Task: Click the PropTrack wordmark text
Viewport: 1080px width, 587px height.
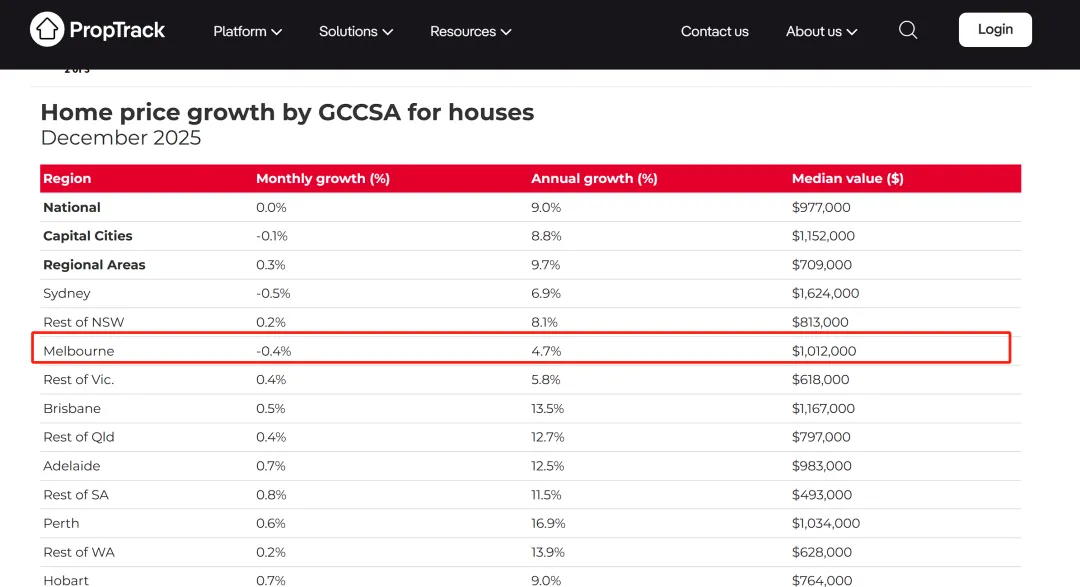Action: click(117, 30)
